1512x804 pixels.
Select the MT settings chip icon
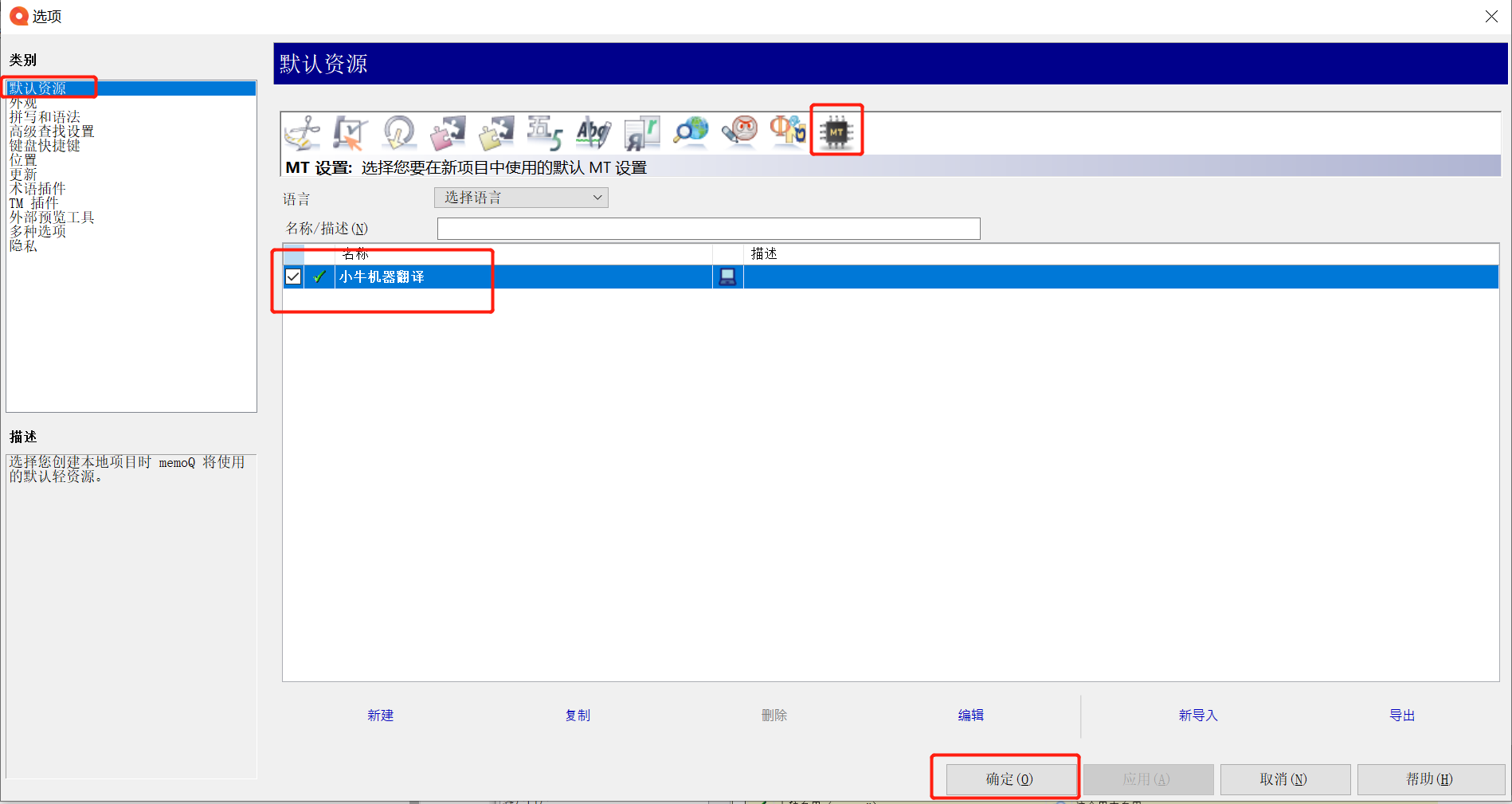(x=836, y=132)
